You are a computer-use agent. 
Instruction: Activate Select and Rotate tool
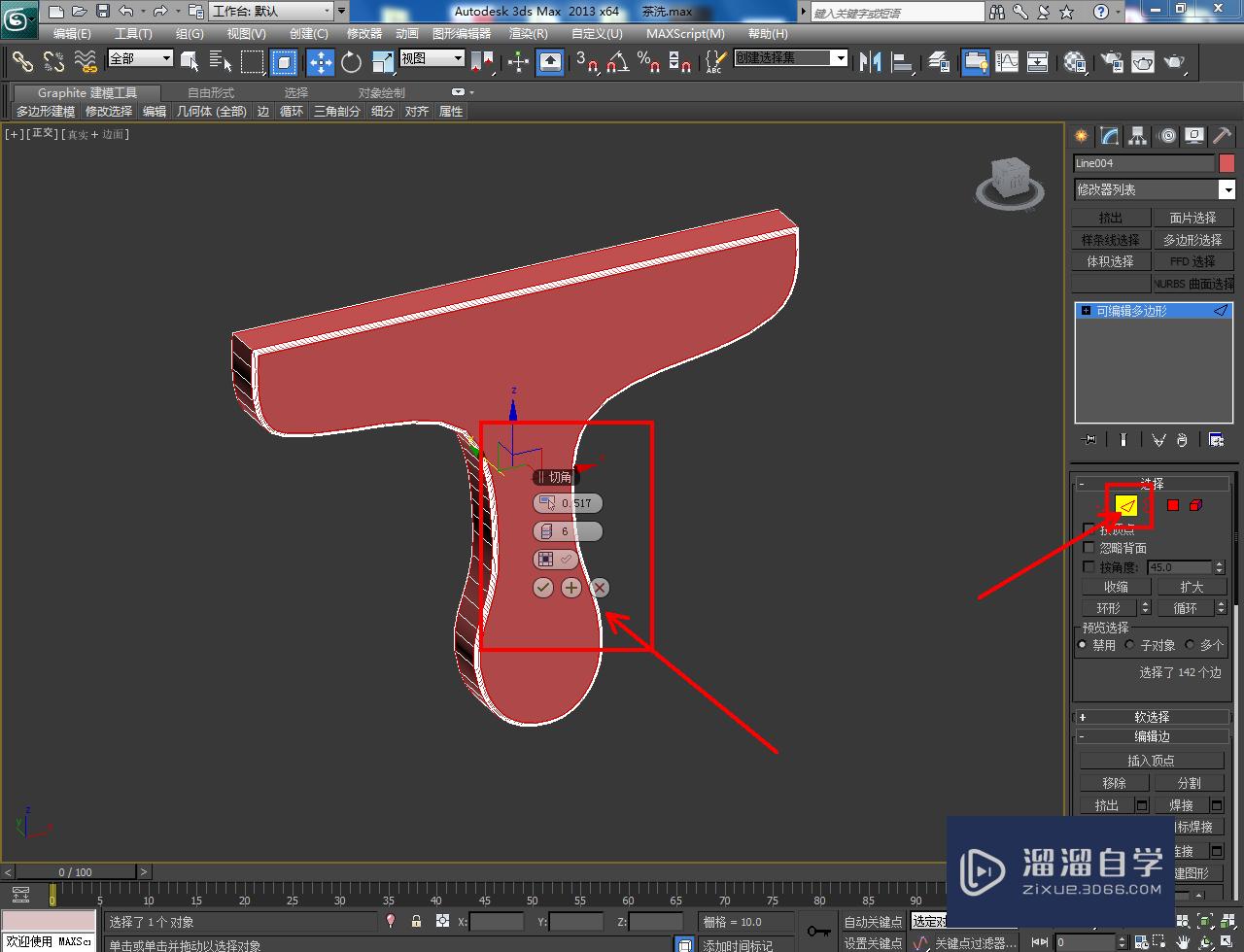351,62
